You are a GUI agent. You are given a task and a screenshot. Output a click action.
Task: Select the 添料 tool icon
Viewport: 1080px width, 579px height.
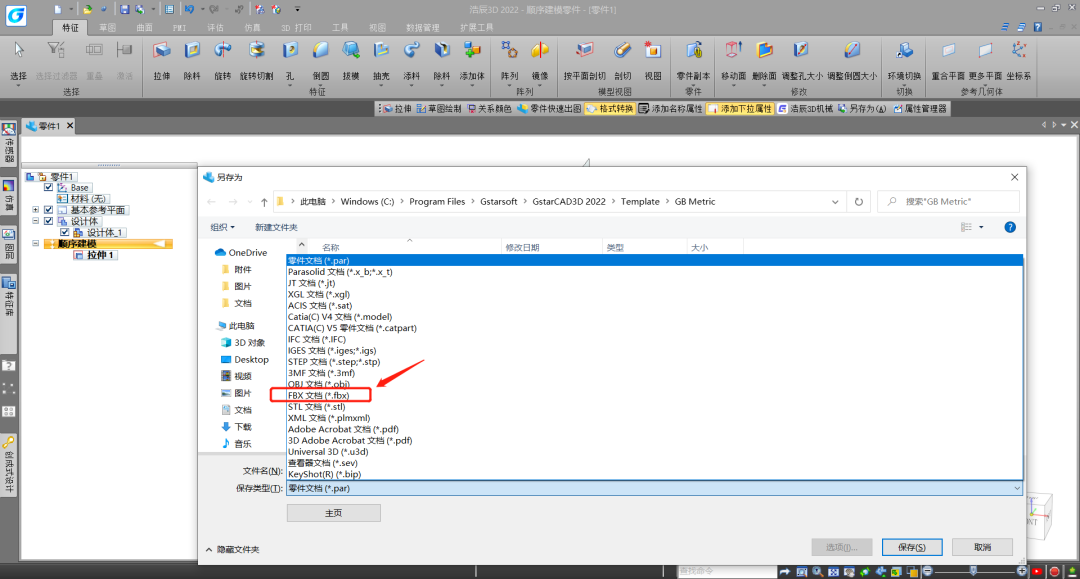pyautogui.click(x=412, y=51)
